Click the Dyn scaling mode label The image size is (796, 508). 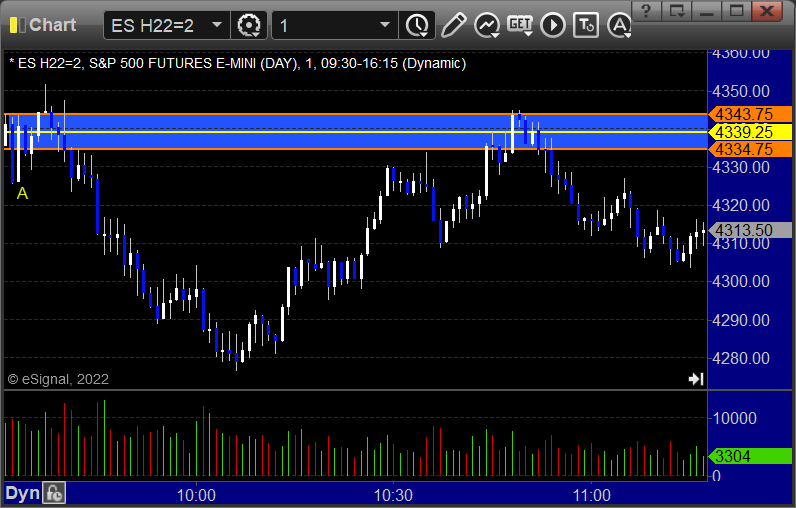(22, 493)
